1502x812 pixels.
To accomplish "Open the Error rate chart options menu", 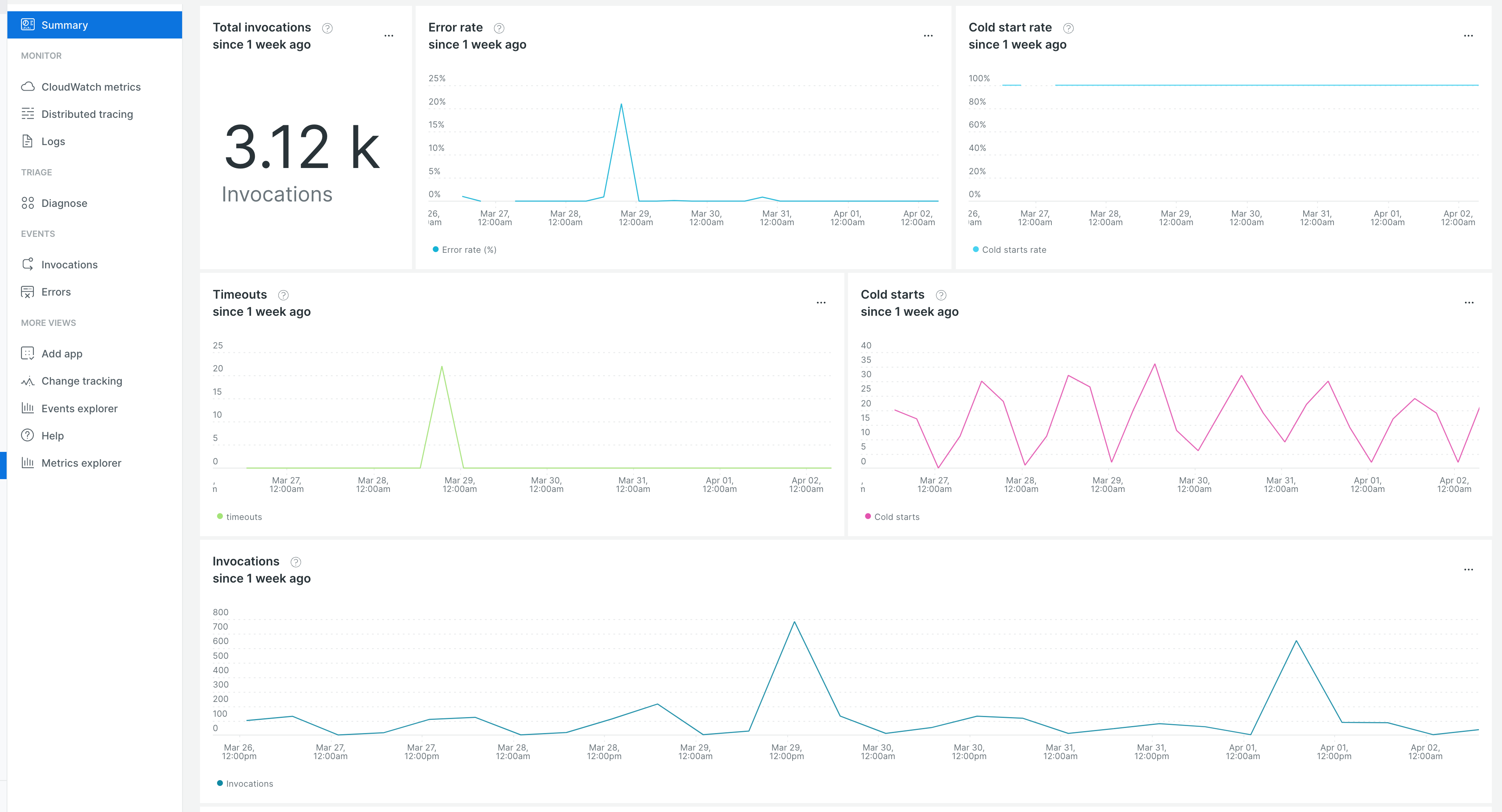I will (928, 35).
